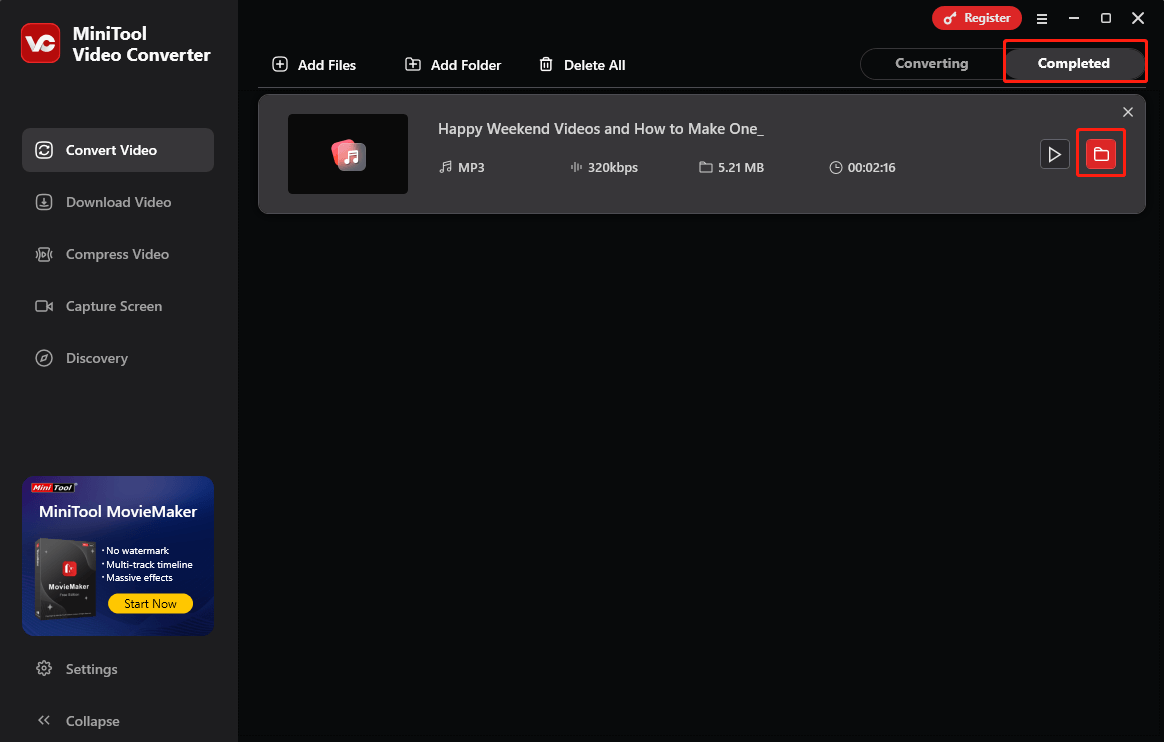Click the Register button

point(976,18)
